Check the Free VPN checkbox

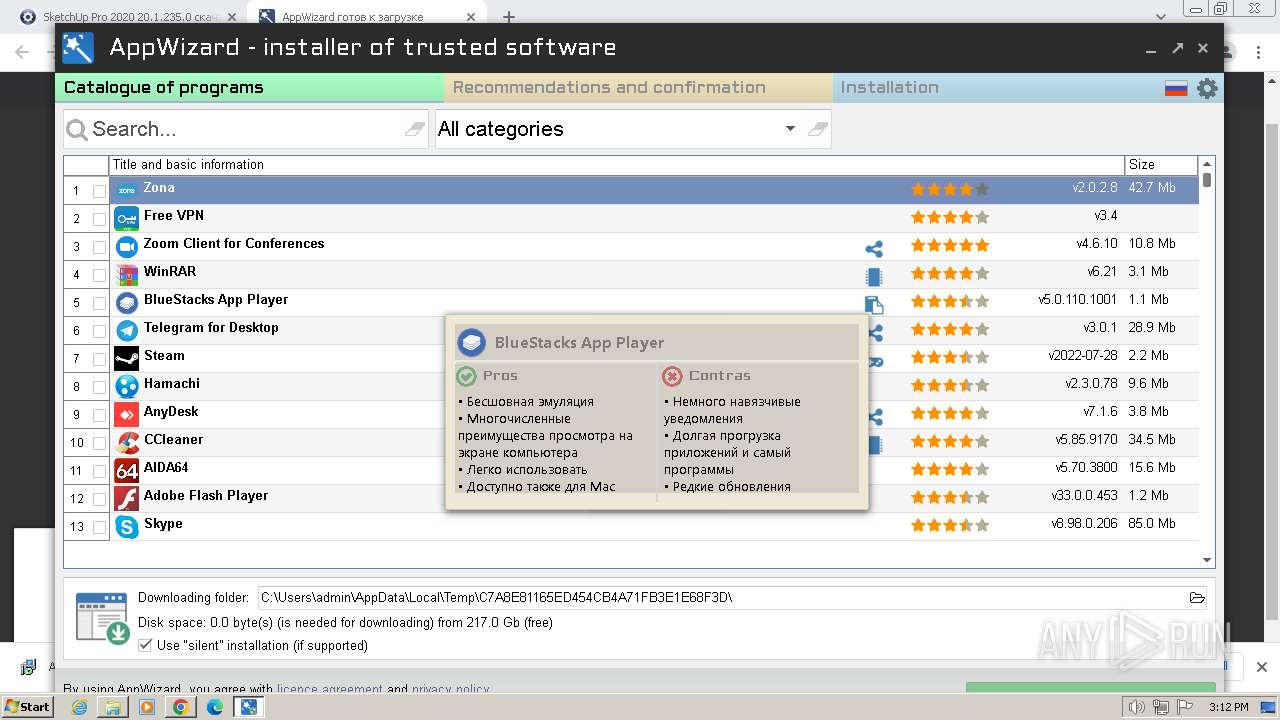click(99, 219)
